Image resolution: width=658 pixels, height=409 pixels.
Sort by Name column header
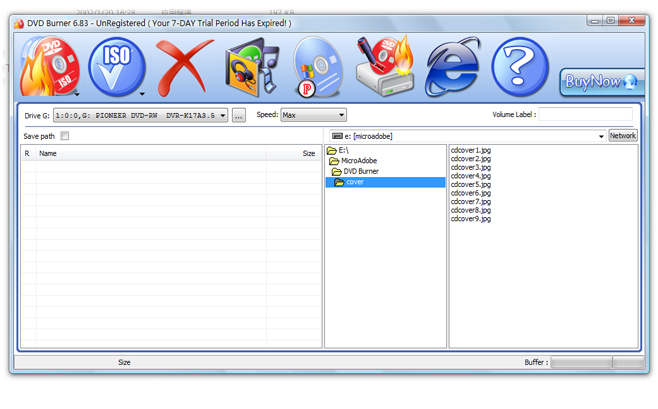coord(151,154)
